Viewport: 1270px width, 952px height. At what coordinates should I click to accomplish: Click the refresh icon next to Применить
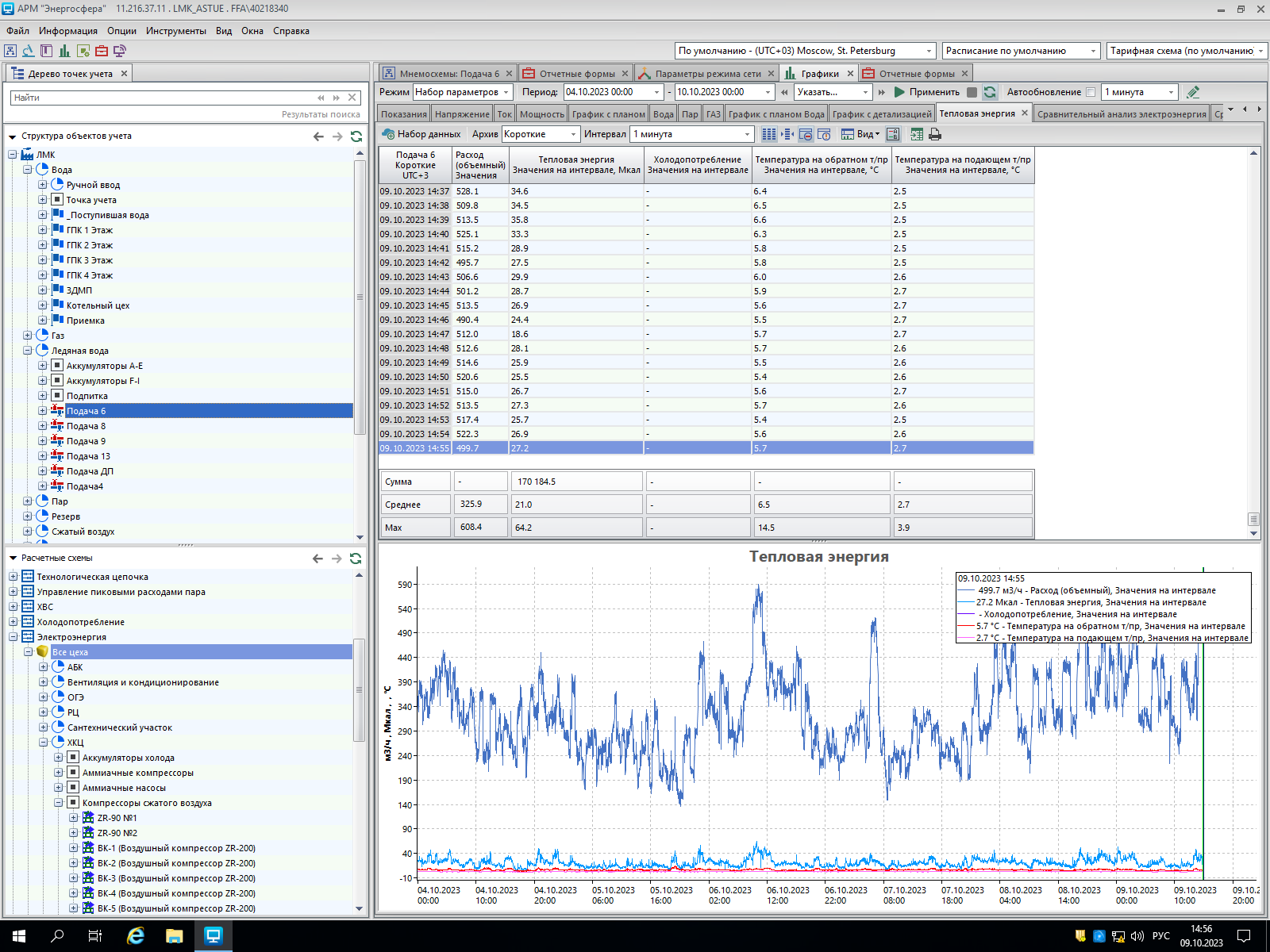tap(990, 92)
